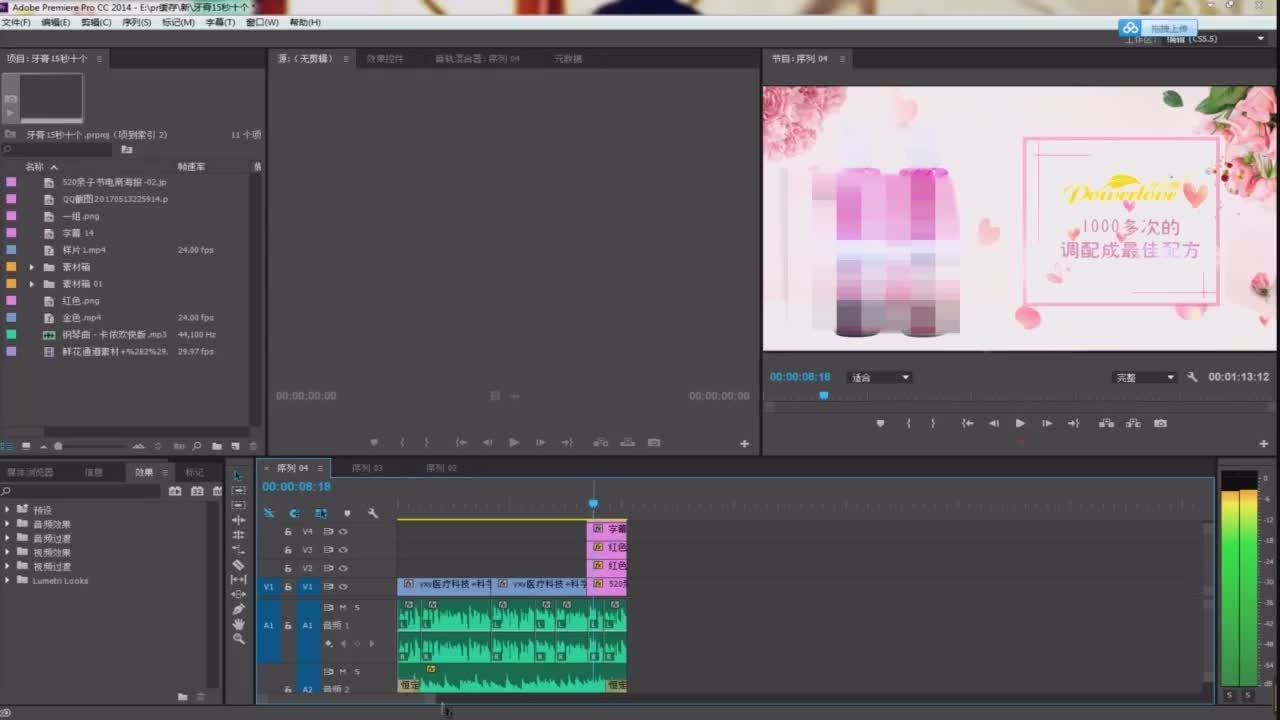Toggle Linked Selection in timeline header

(320, 513)
